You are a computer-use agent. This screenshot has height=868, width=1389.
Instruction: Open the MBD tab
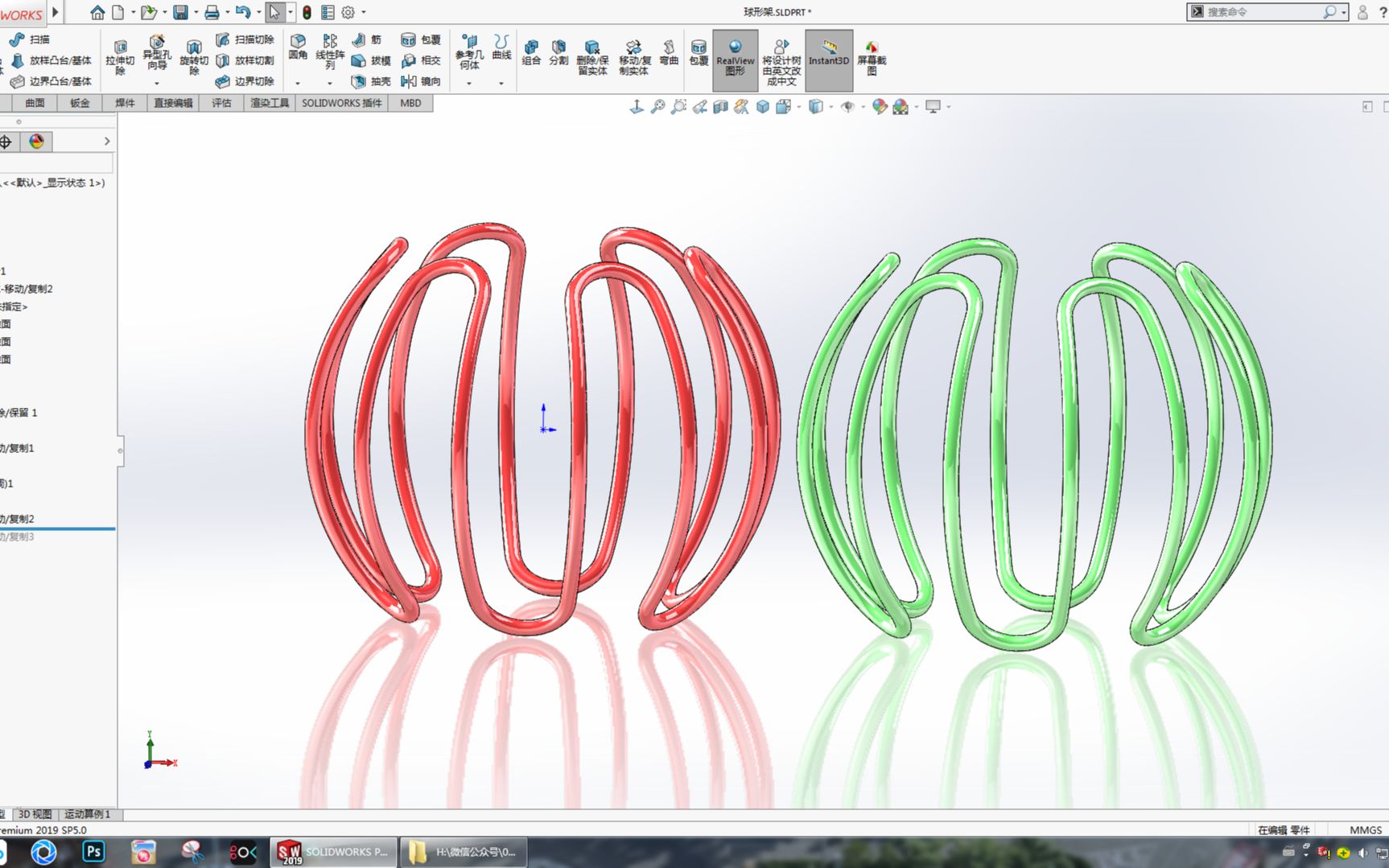[410, 103]
